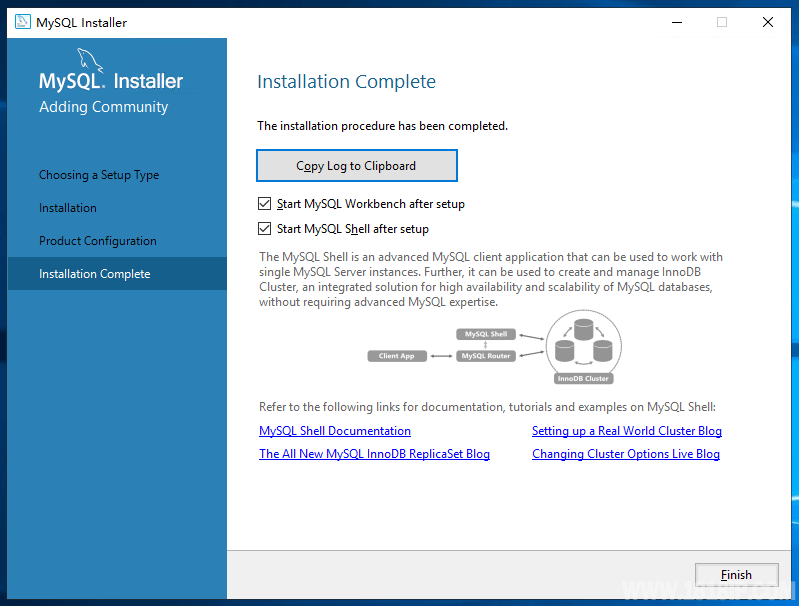Select Installation Complete step in sidebar
Screen dimensions: 799x606
(117, 274)
